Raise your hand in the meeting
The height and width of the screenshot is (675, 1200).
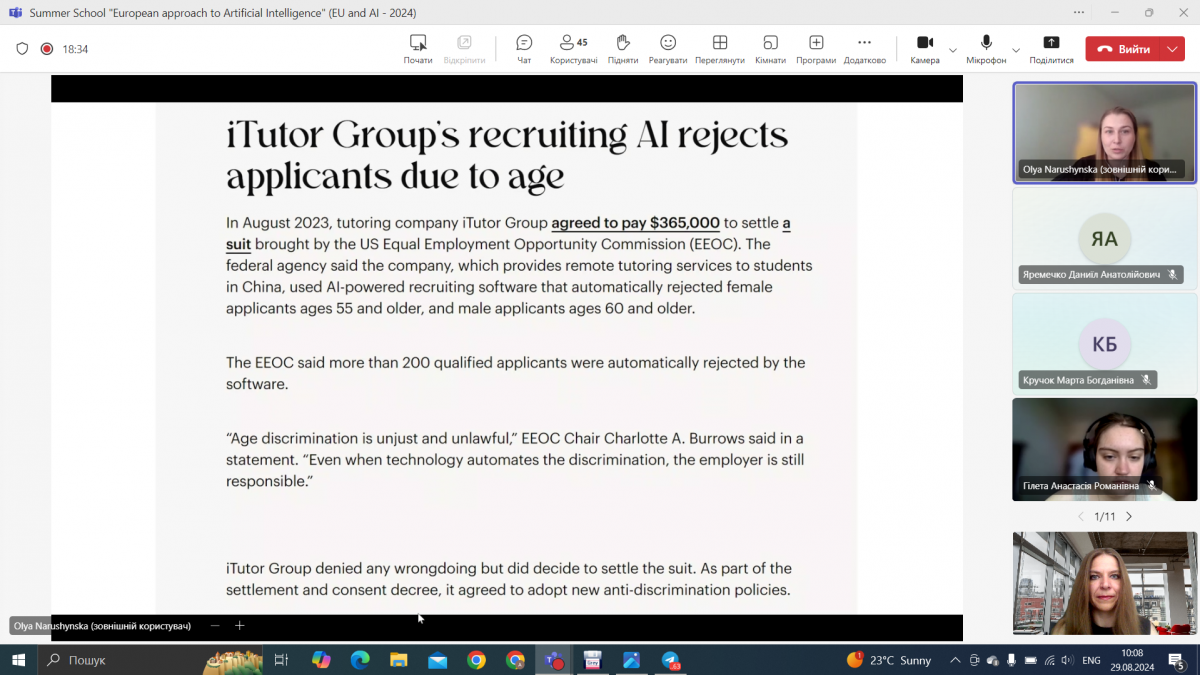coord(622,48)
